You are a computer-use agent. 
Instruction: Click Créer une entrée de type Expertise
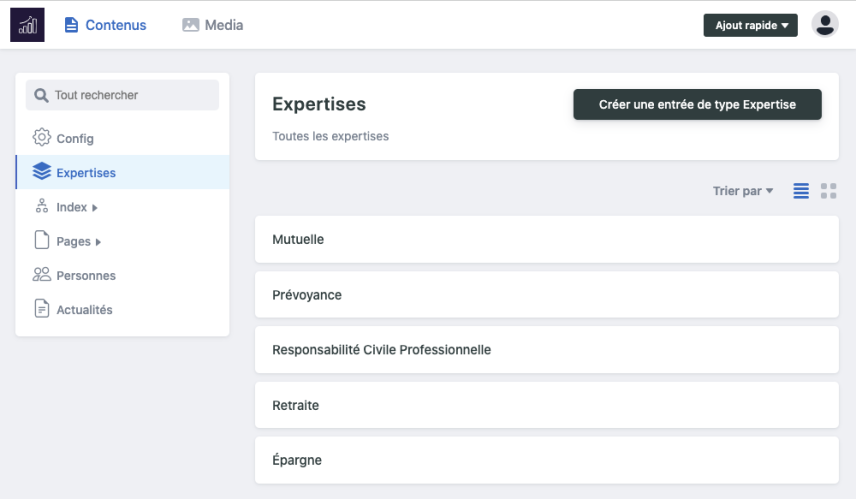click(x=697, y=104)
